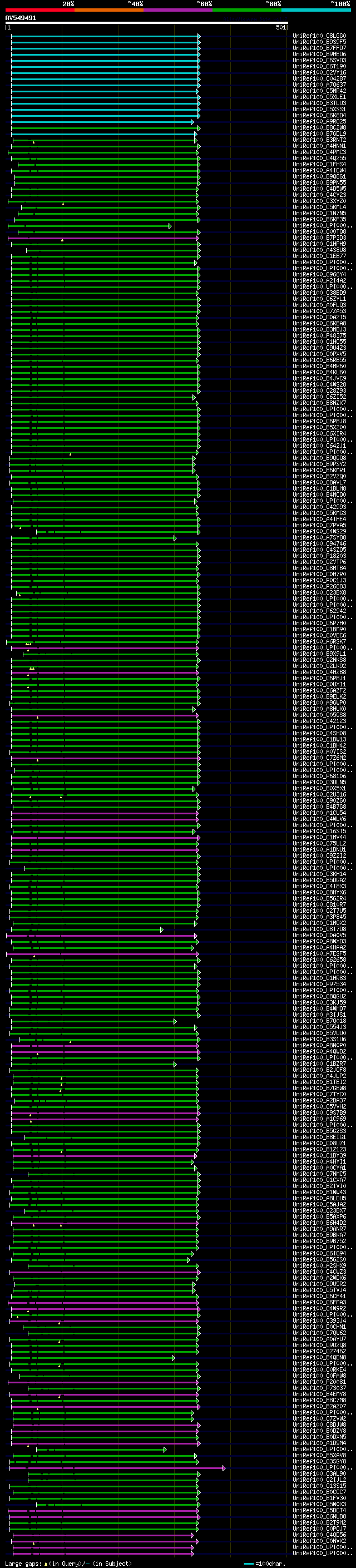Click the UniRef100_P73037 label

tap(319, 1388)
